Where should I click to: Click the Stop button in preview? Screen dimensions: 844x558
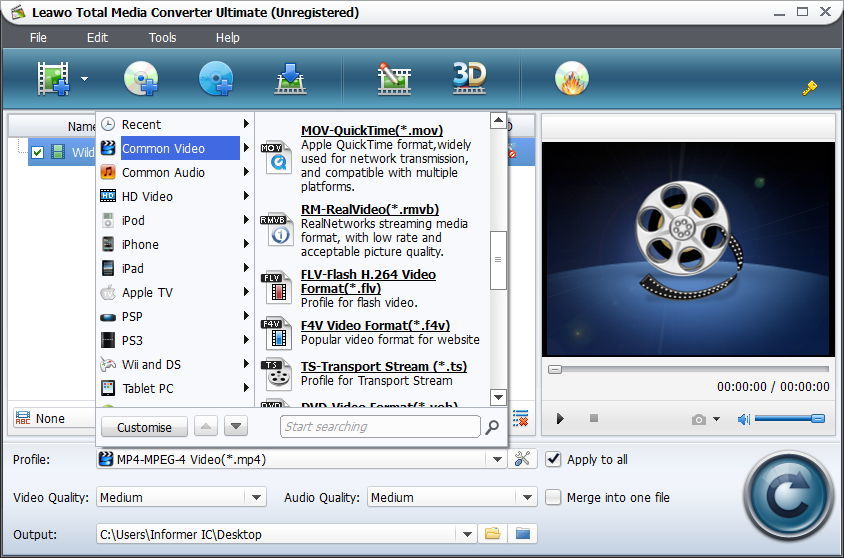click(x=594, y=418)
